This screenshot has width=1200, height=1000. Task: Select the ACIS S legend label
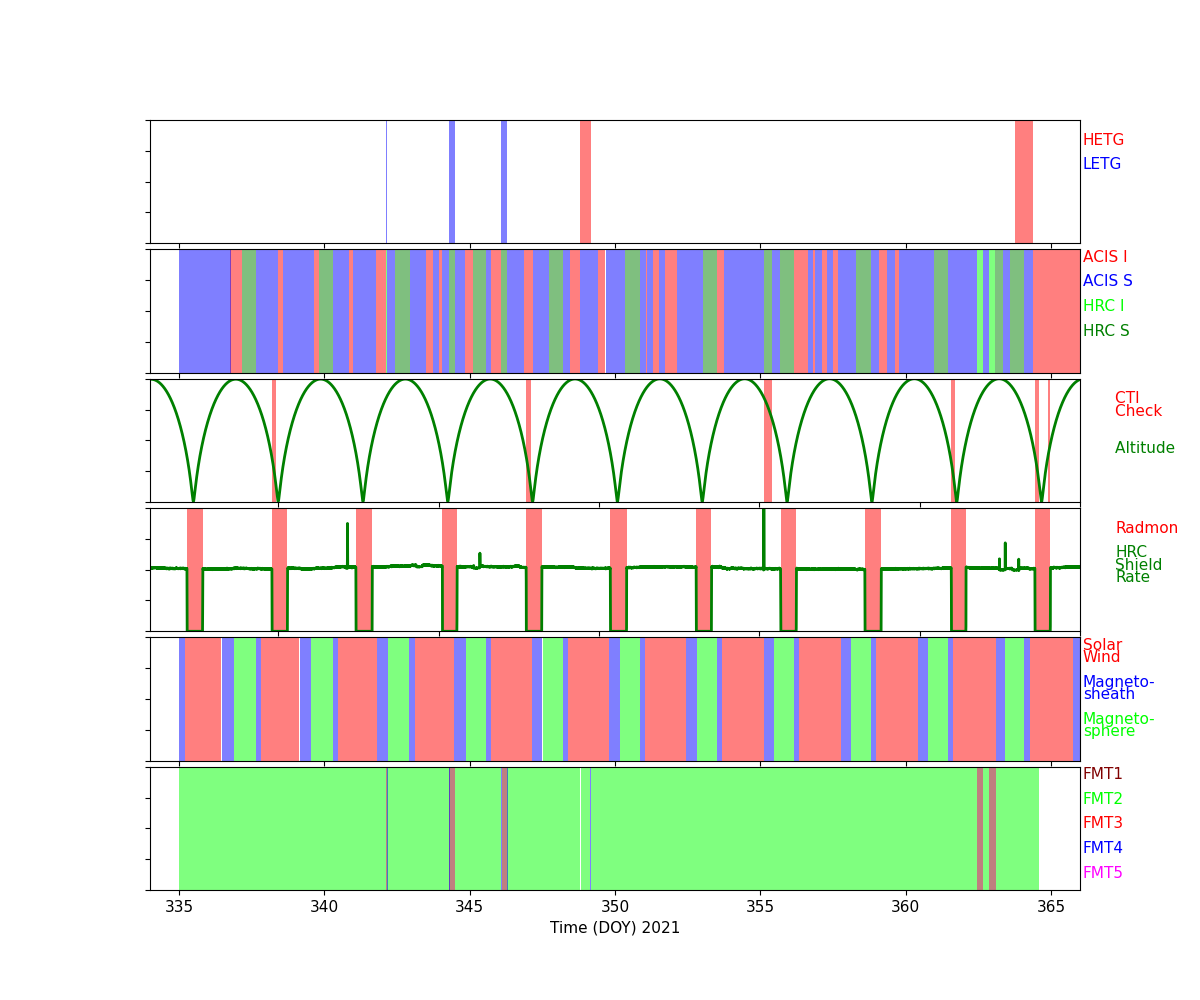coord(1107,281)
